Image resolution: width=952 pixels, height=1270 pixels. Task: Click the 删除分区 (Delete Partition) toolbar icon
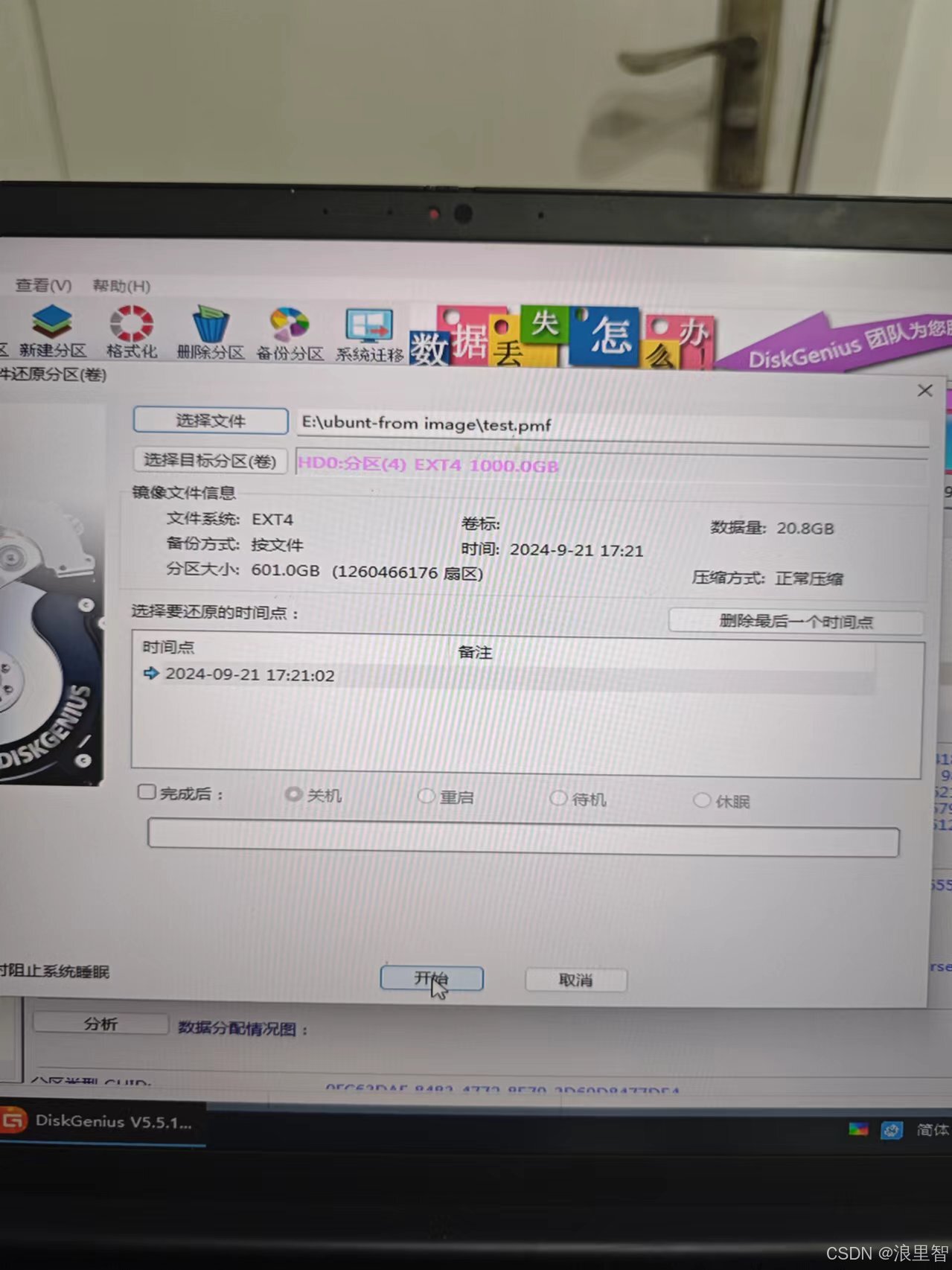tap(211, 333)
